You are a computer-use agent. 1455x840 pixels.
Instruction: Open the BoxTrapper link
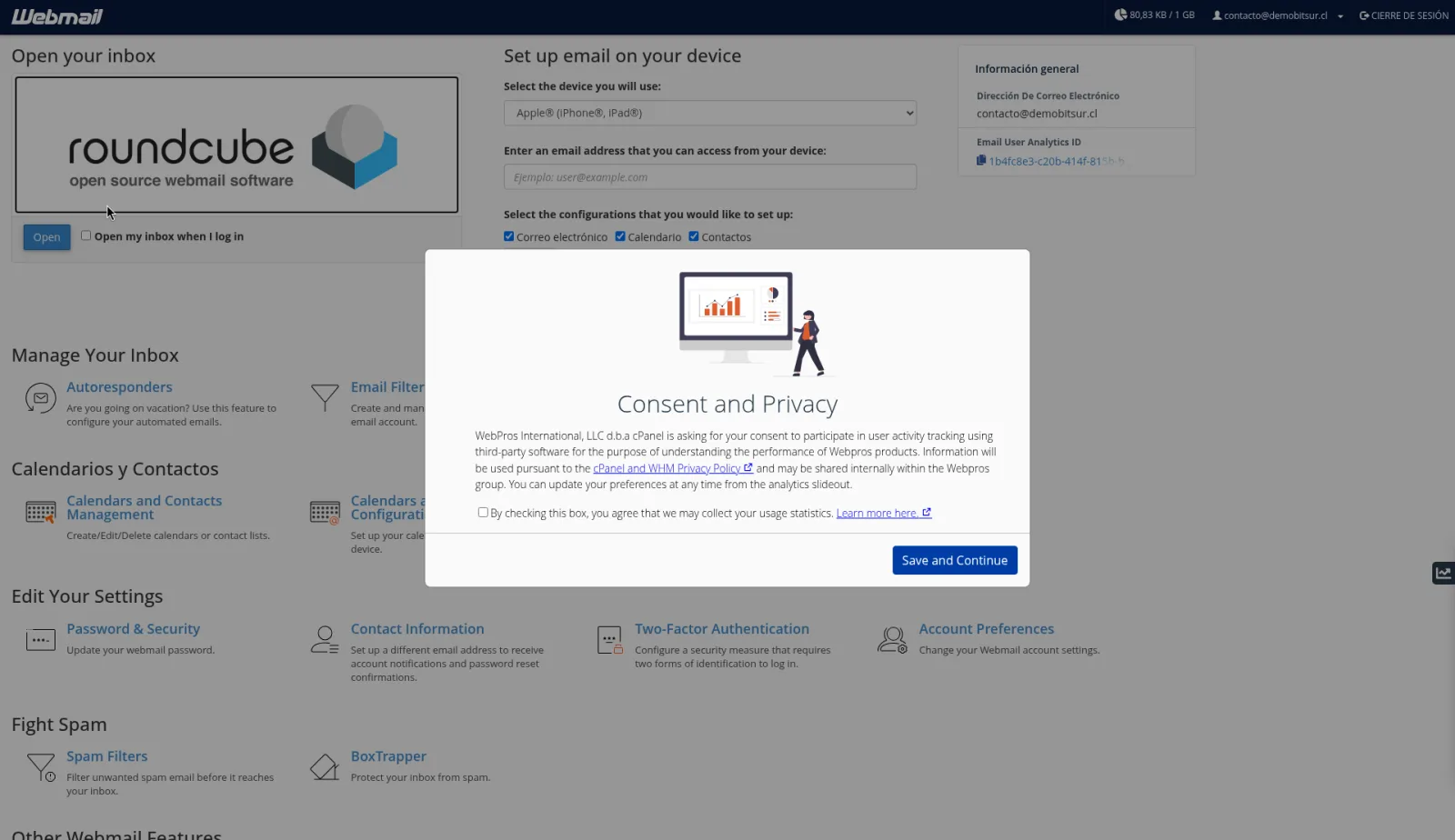388,756
